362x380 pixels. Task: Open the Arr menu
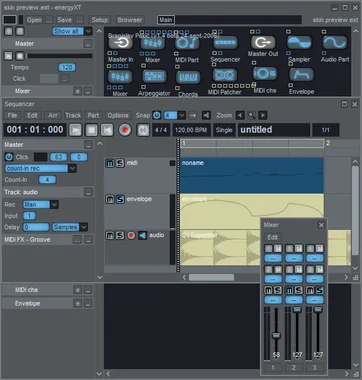tap(53, 115)
